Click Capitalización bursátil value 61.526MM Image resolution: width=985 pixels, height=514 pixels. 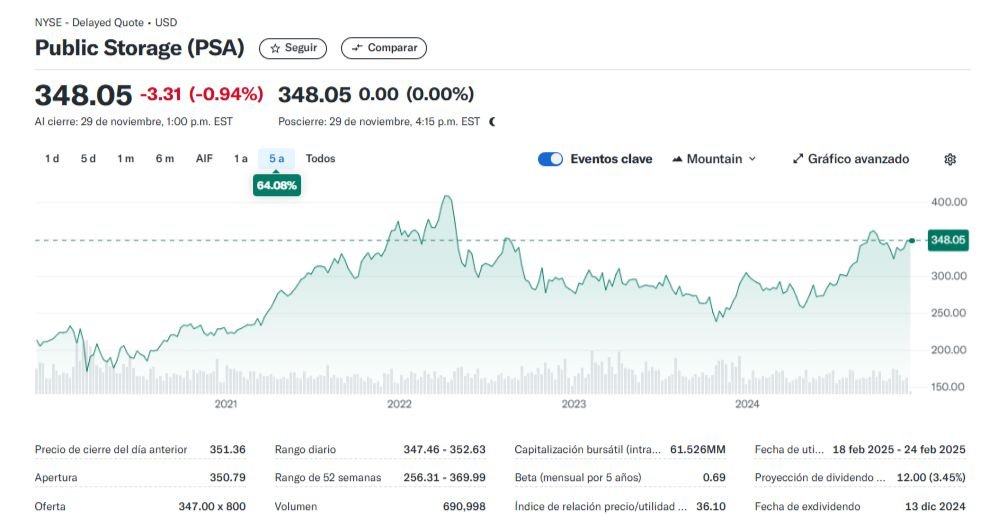pyautogui.click(x=698, y=450)
